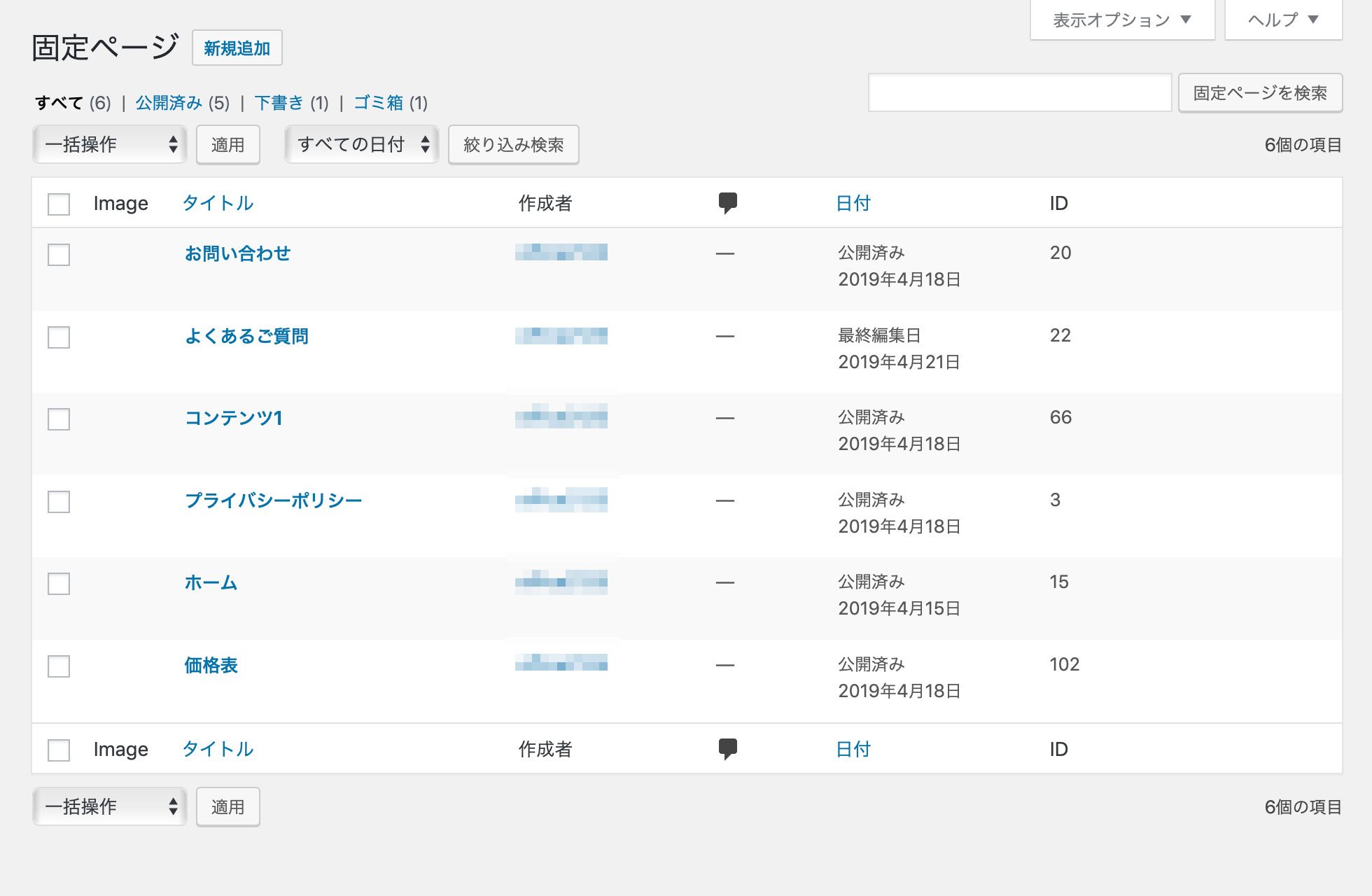This screenshot has width=1372, height=896.
Task: View the ゴミ箱 trash list
Action: [x=379, y=103]
